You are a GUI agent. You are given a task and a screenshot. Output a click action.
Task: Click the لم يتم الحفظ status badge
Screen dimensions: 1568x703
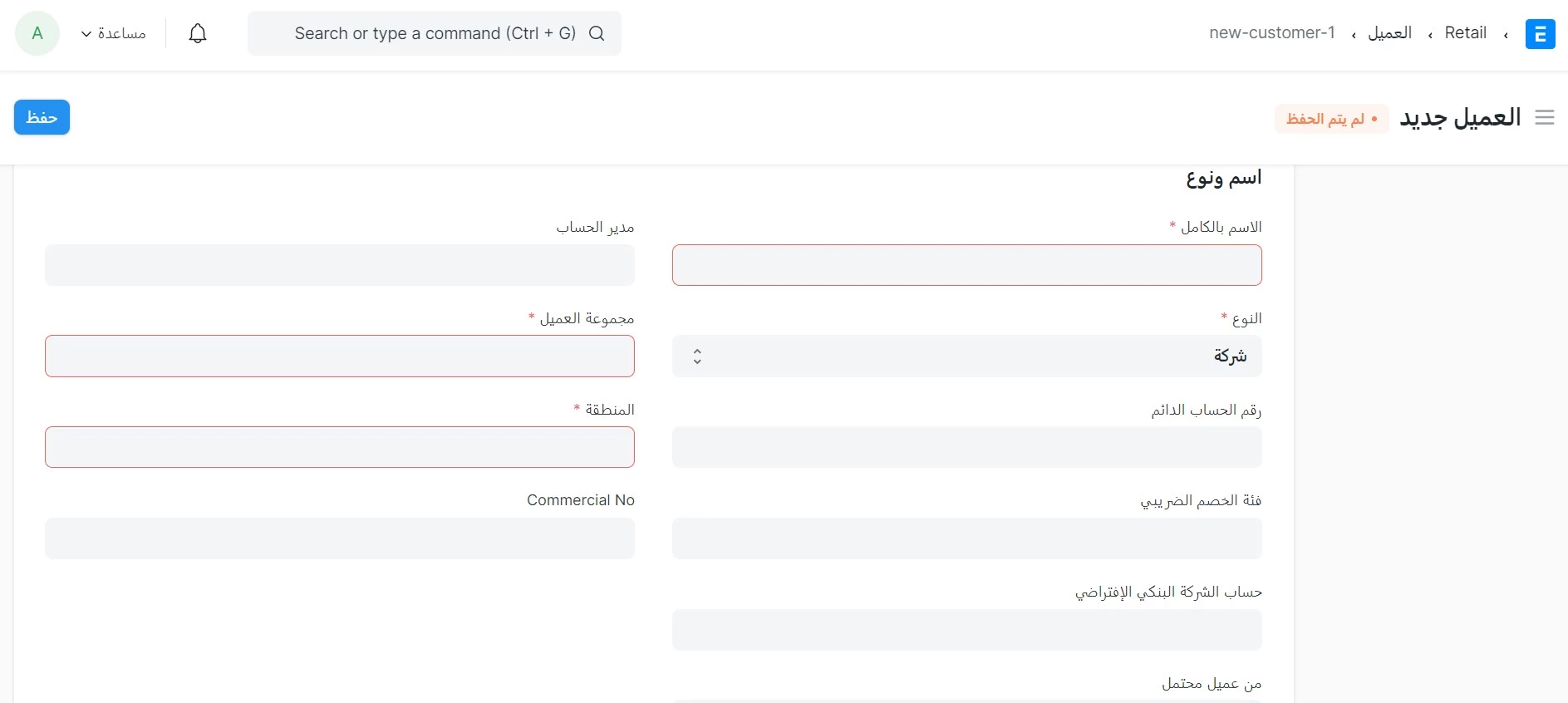tap(1331, 119)
